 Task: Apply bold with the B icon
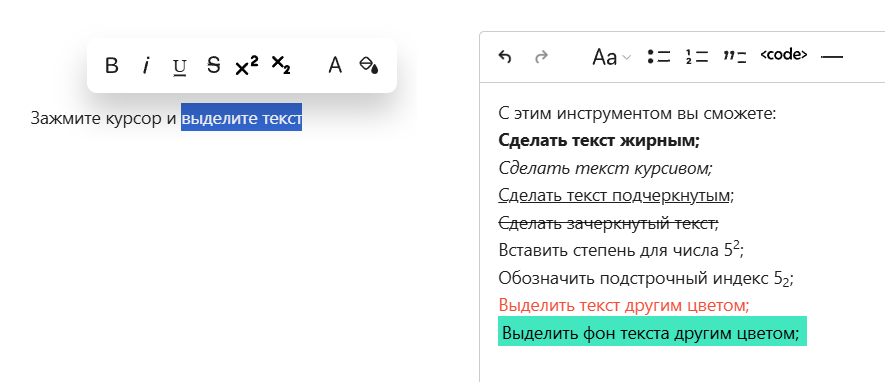(112, 65)
